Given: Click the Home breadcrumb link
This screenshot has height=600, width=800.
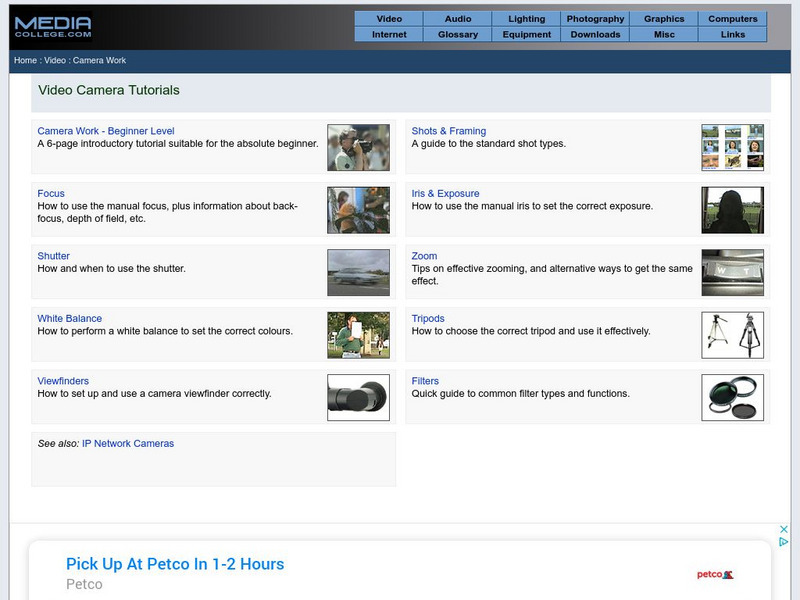Looking at the screenshot, I should [25, 61].
